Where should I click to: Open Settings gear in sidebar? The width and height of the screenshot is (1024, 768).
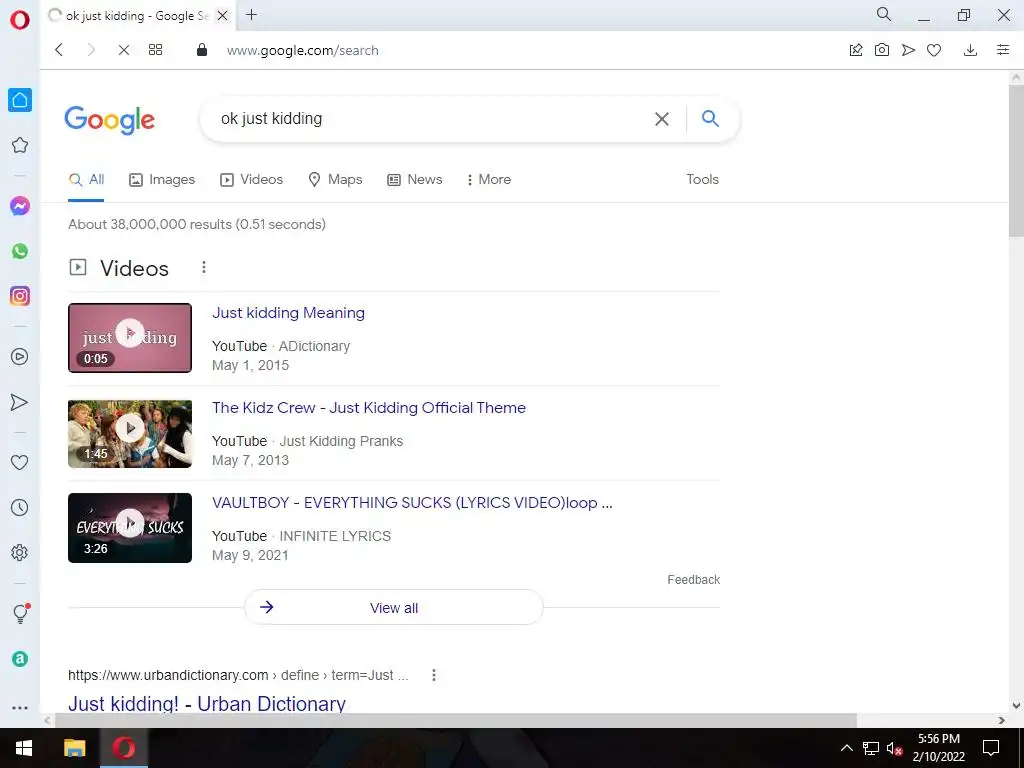click(x=20, y=552)
